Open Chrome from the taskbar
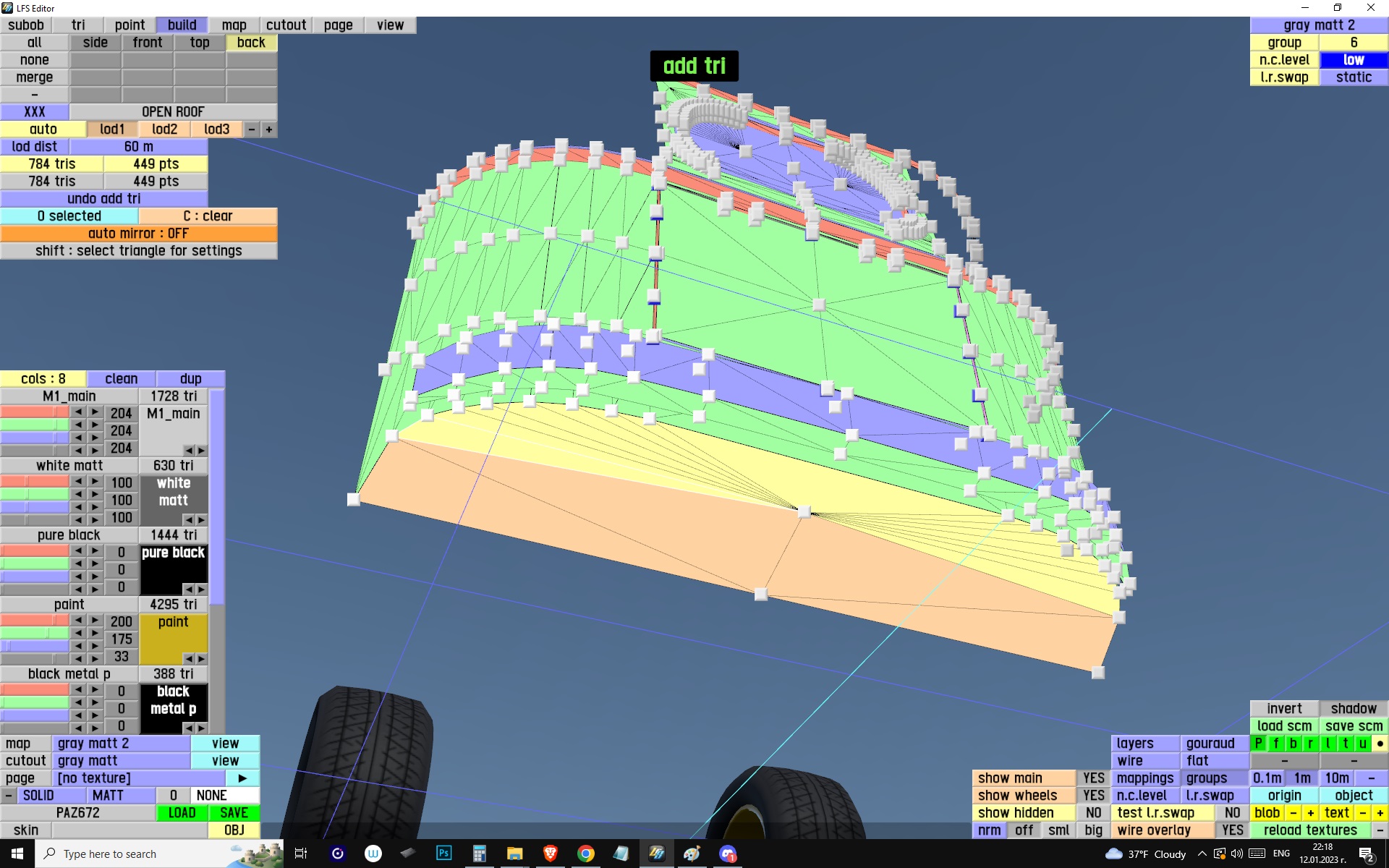The image size is (1389, 868). 585,854
